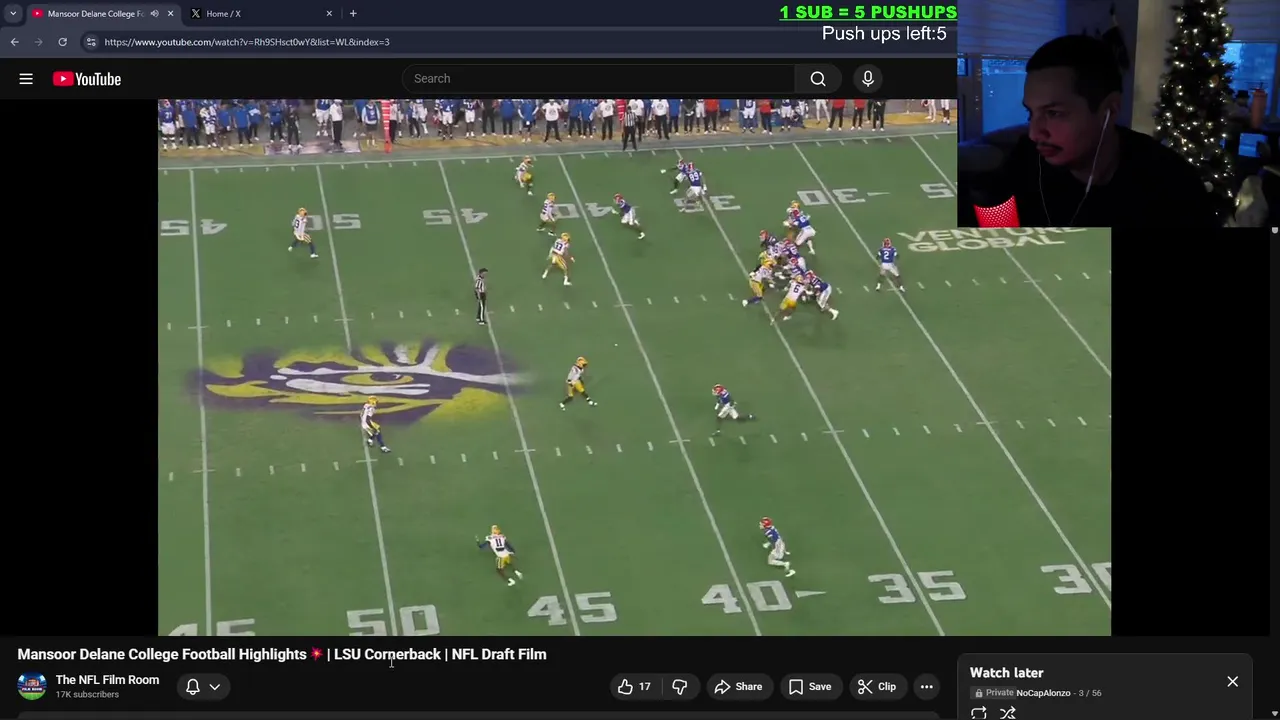Image resolution: width=1280 pixels, height=720 pixels.
Task: Save the video to a playlist
Action: tap(810, 687)
